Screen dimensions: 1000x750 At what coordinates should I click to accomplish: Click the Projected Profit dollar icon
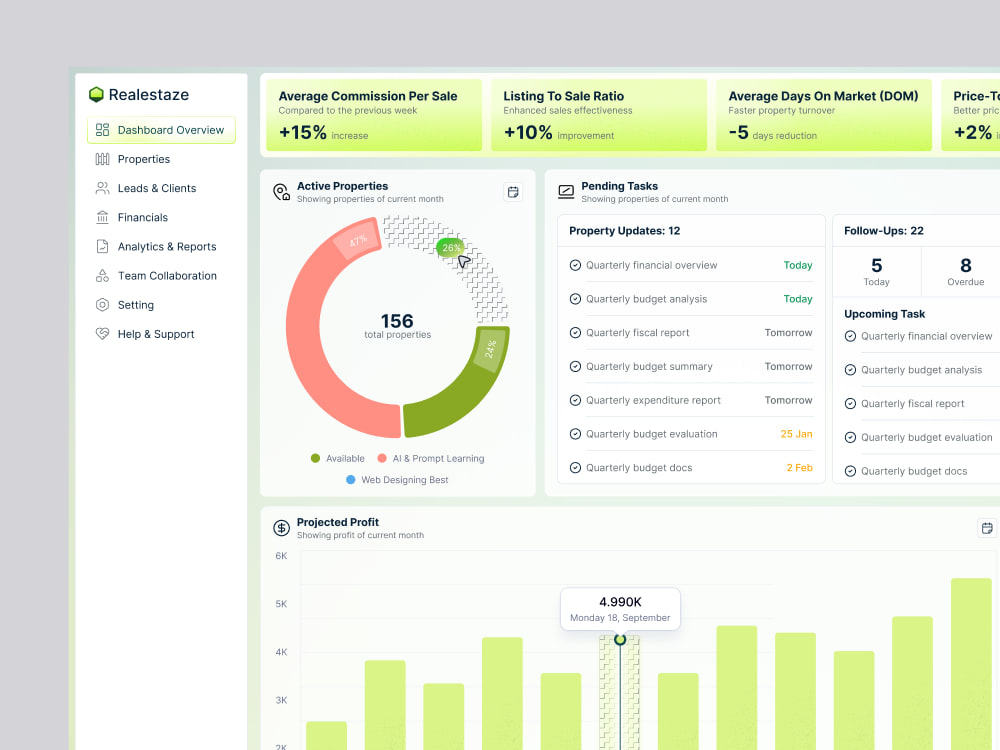pyautogui.click(x=281, y=528)
